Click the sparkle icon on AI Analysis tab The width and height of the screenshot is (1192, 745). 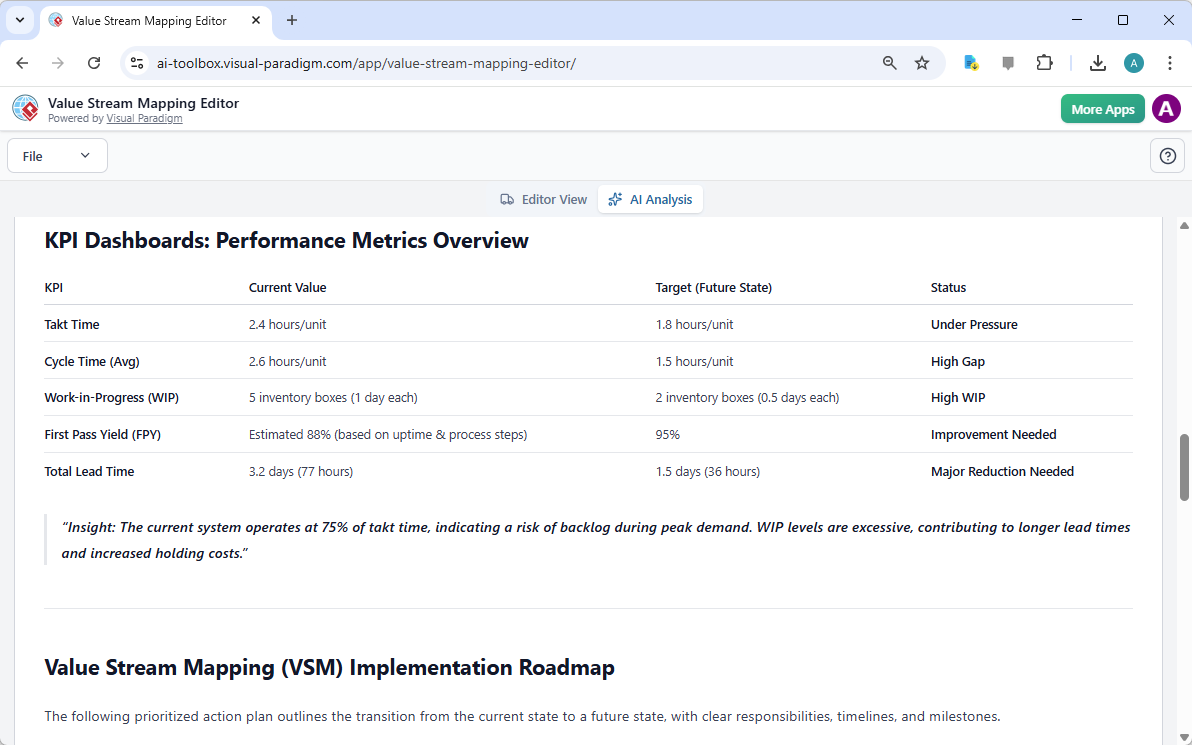614,199
